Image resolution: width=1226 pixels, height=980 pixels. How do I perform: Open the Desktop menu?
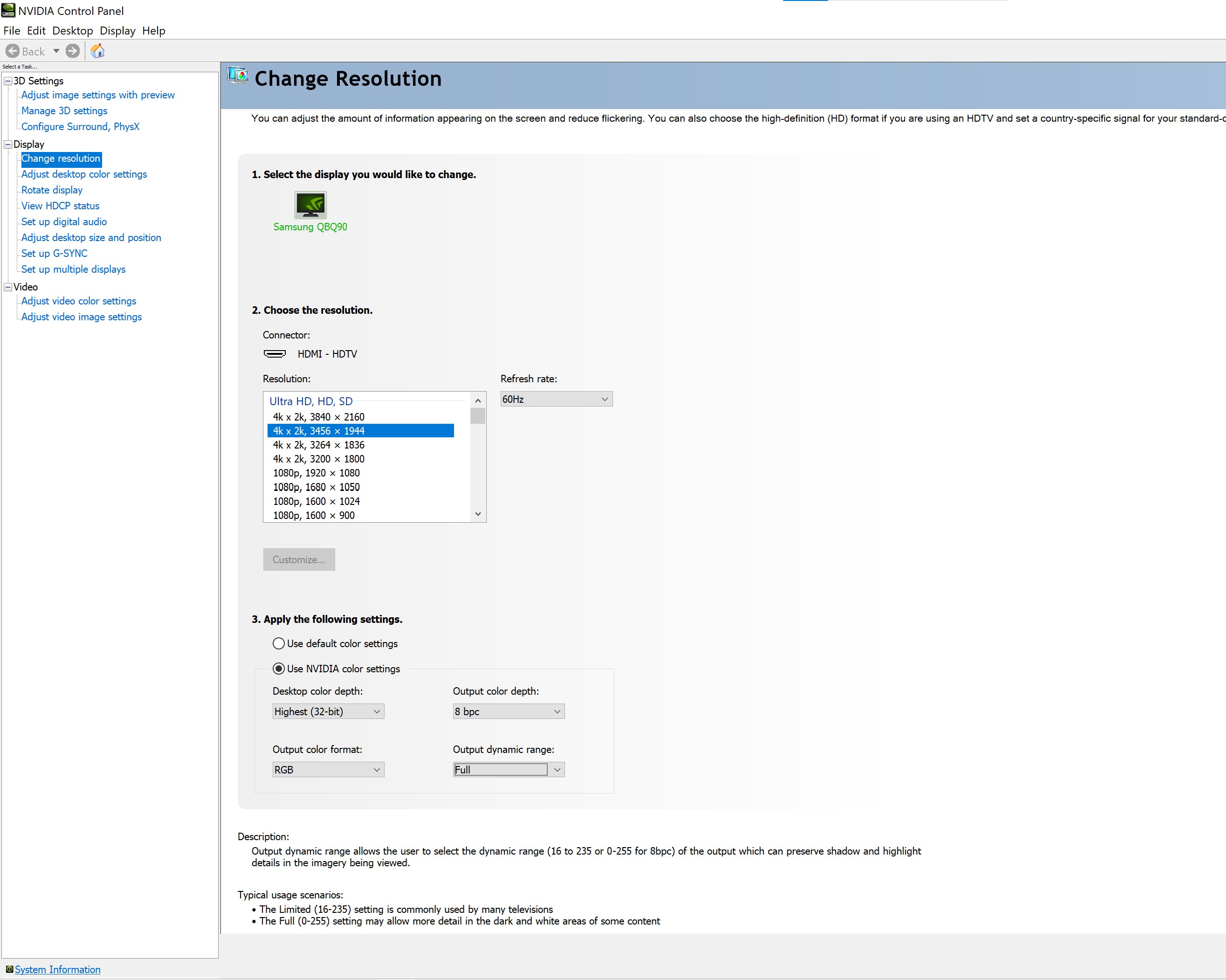pos(72,31)
